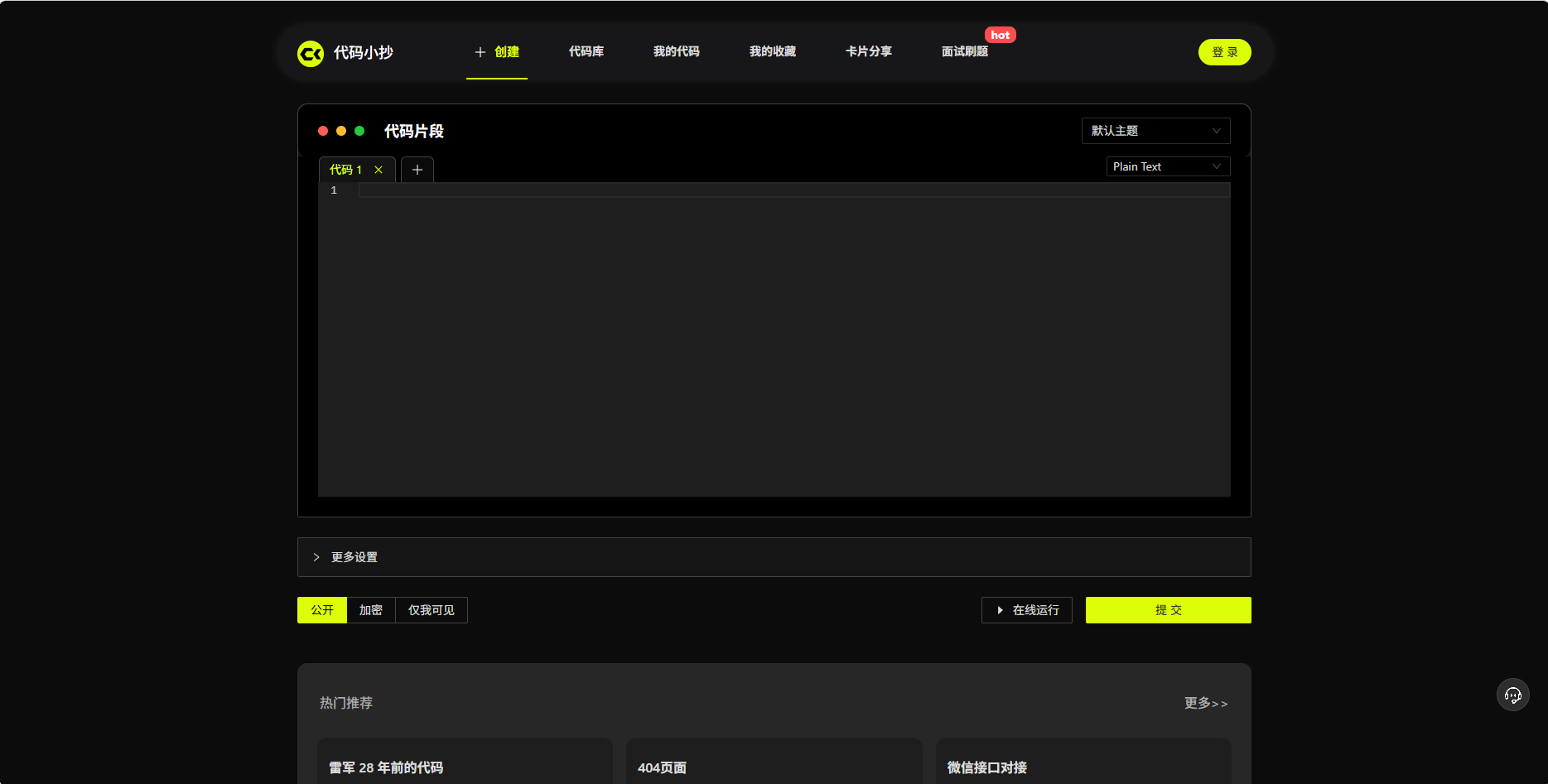Click the plus icon beside 创建
1548x784 pixels.
(x=480, y=52)
